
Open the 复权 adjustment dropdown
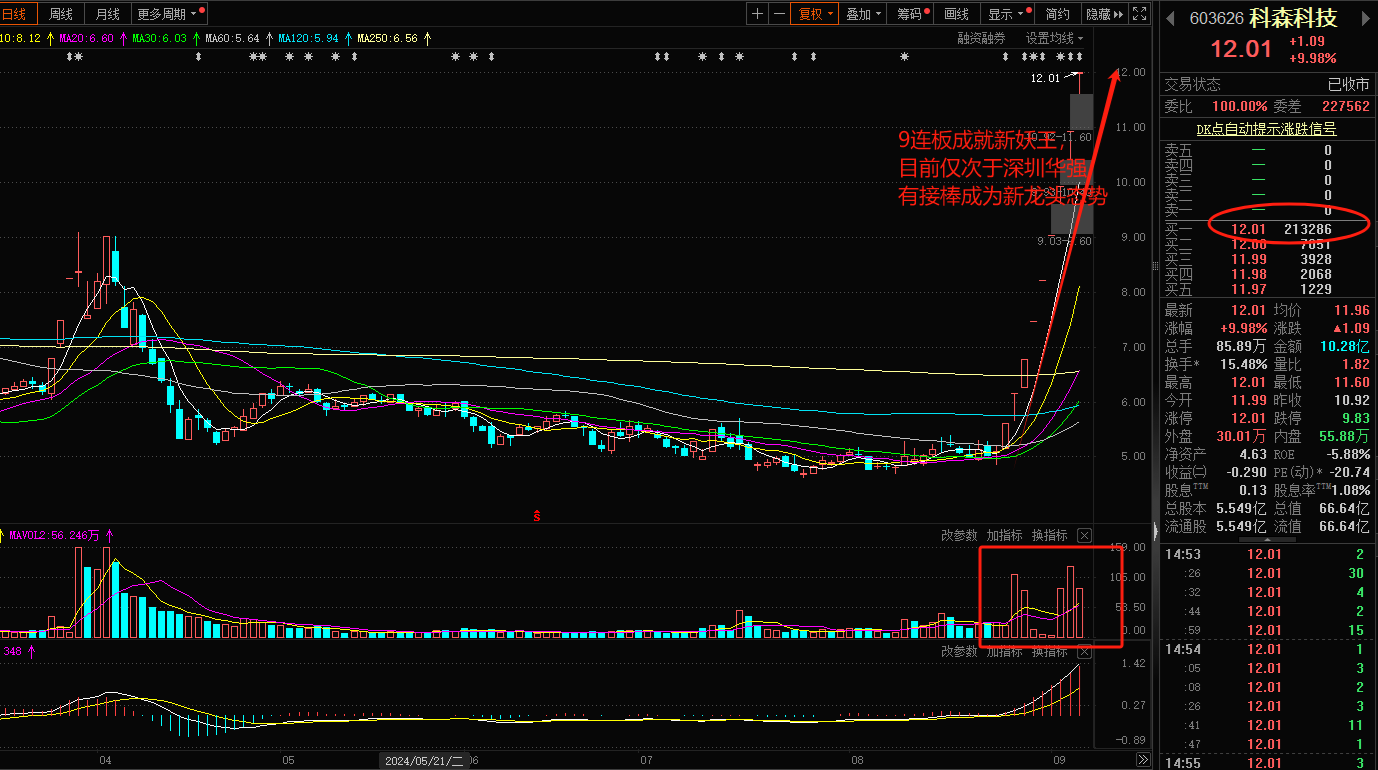point(815,13)
